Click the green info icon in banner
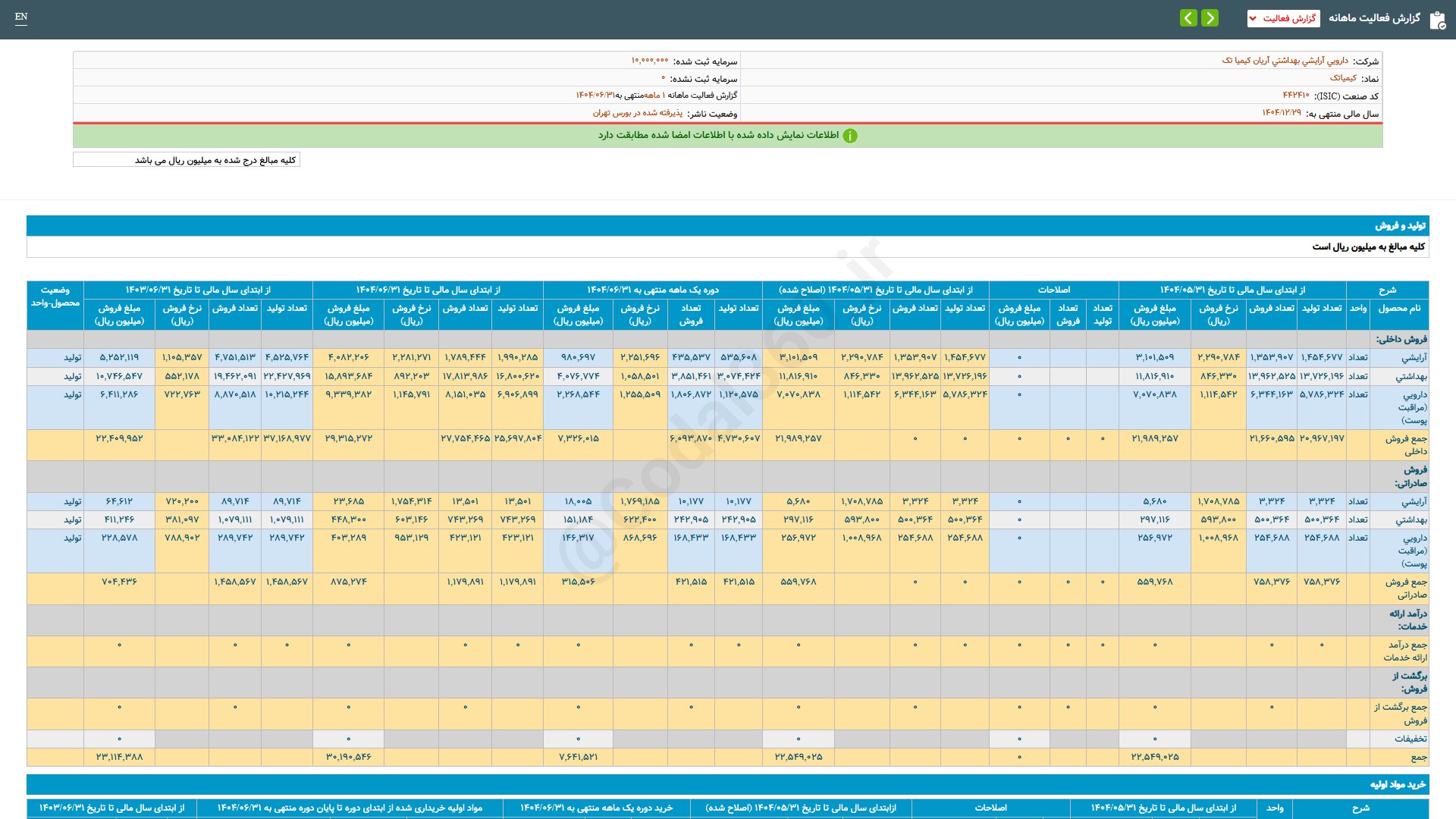Screen dimensions: 1456x819 (x=850, y=136)
